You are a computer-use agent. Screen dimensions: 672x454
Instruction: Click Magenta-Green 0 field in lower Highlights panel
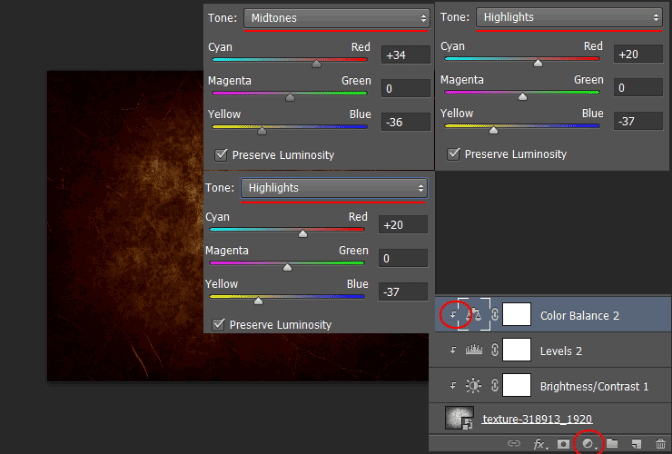point(403,258)
